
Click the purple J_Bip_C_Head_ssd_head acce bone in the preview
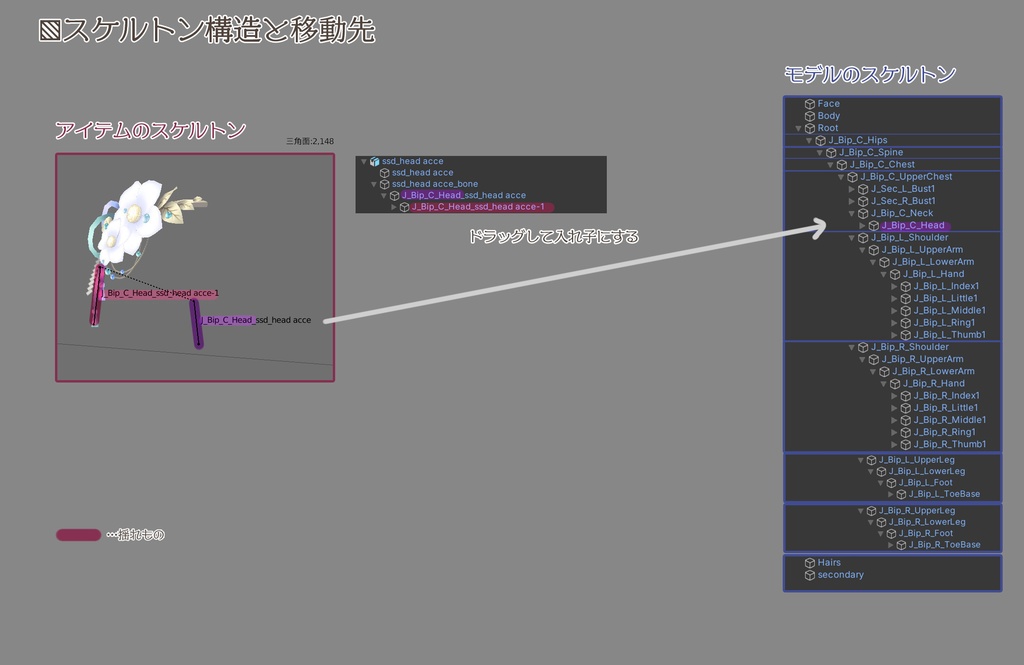click(x=196, y=323)
